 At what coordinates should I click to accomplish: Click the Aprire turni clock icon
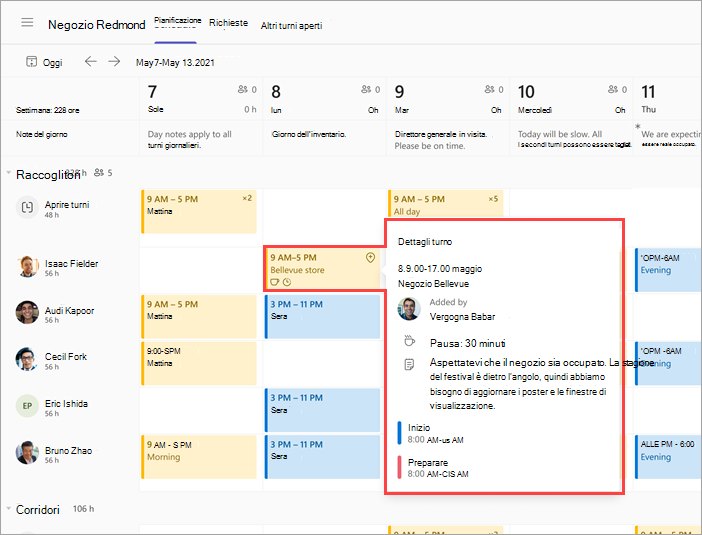pyautogui.click(x=27, y=207)
